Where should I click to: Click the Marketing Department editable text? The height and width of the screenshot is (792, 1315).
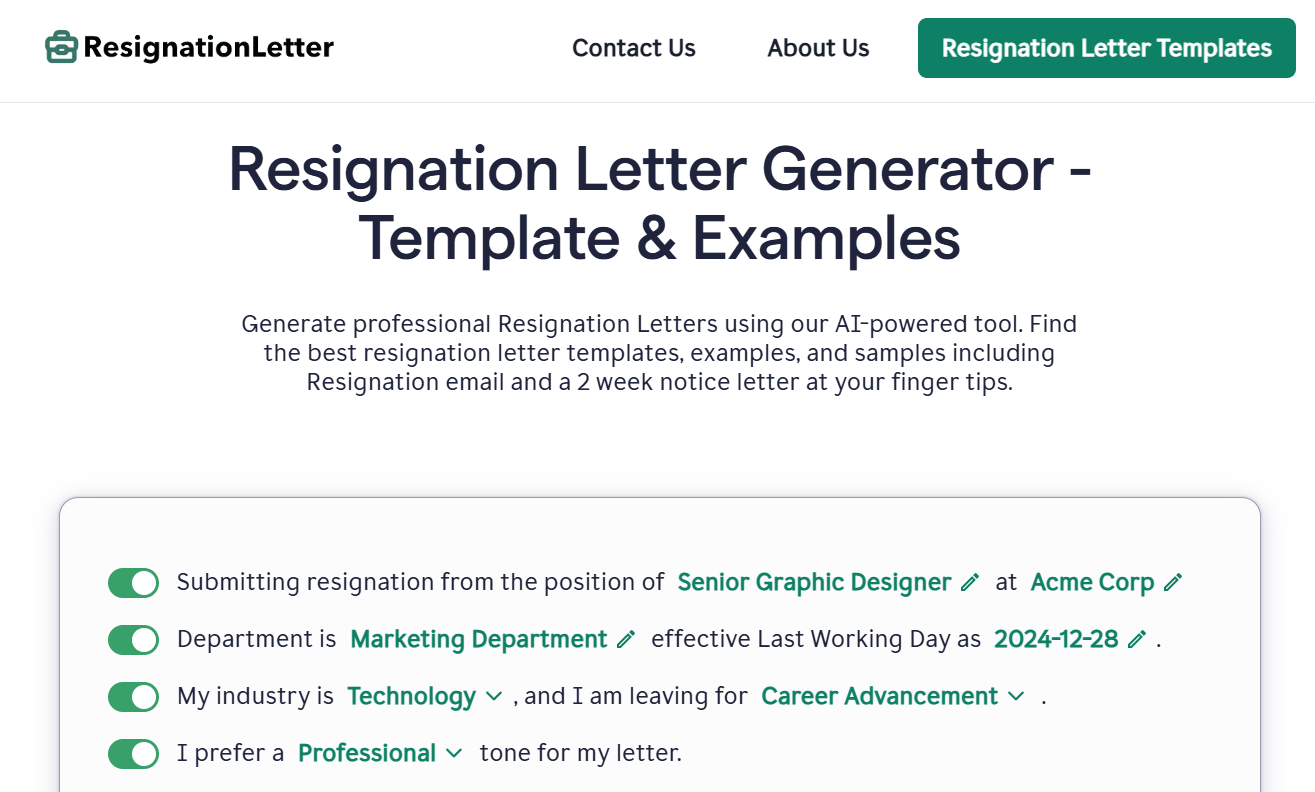(x=479, y=639)
